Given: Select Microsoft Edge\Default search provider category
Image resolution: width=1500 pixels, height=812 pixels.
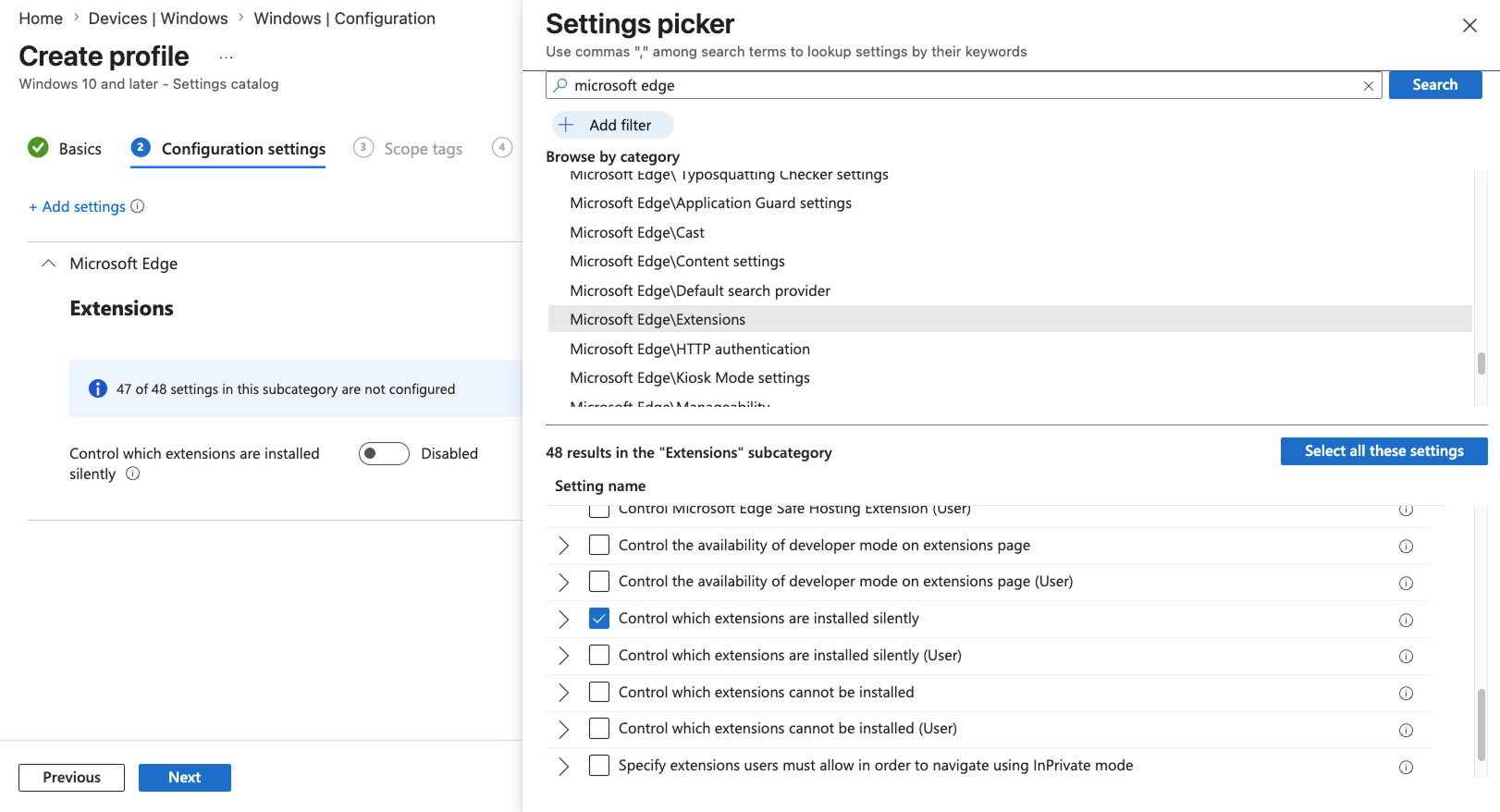Looking at the screenshot, I should click(x=1010, y=290).
